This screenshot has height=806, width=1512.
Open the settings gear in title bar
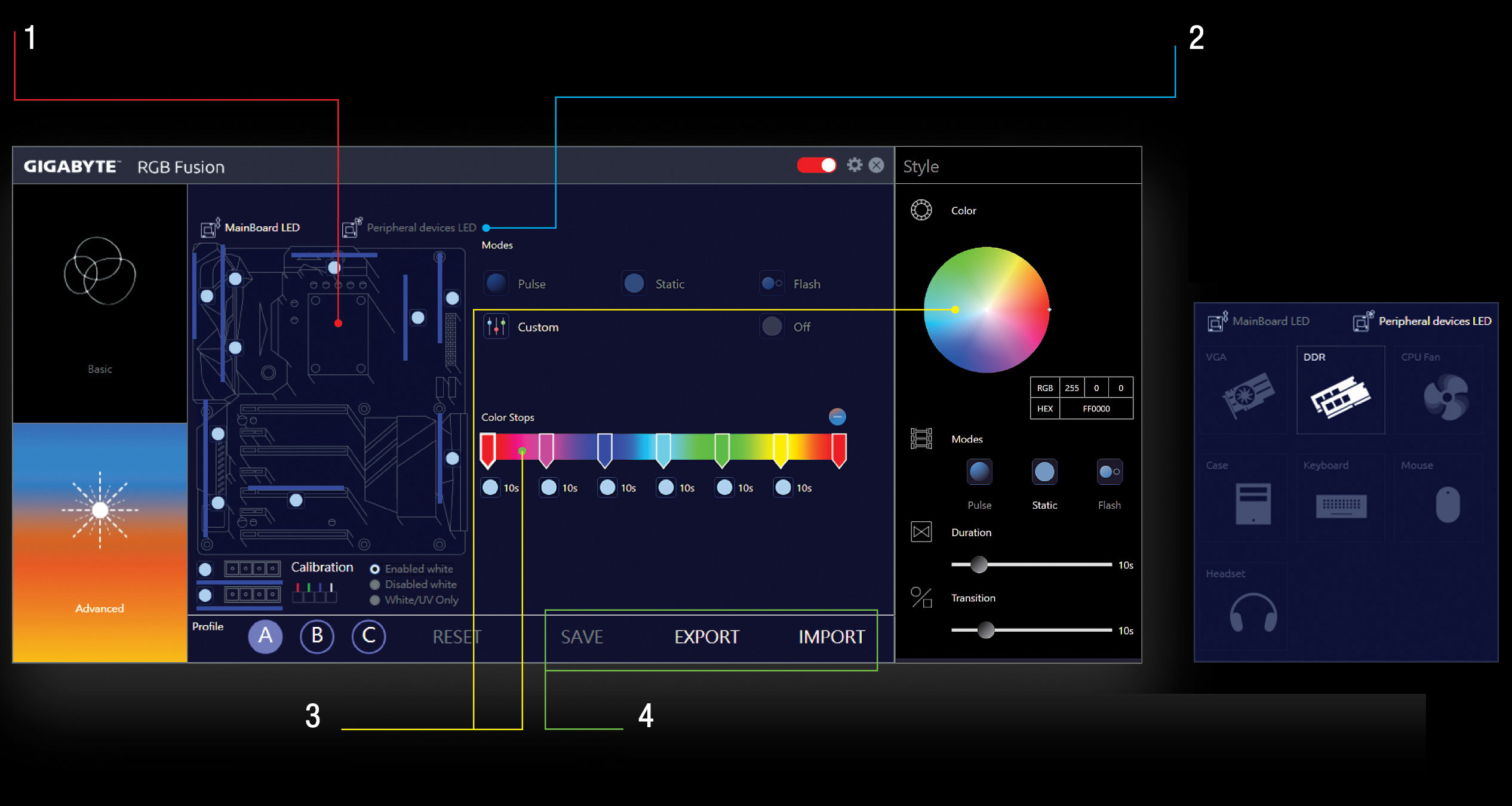coord(855,165)
